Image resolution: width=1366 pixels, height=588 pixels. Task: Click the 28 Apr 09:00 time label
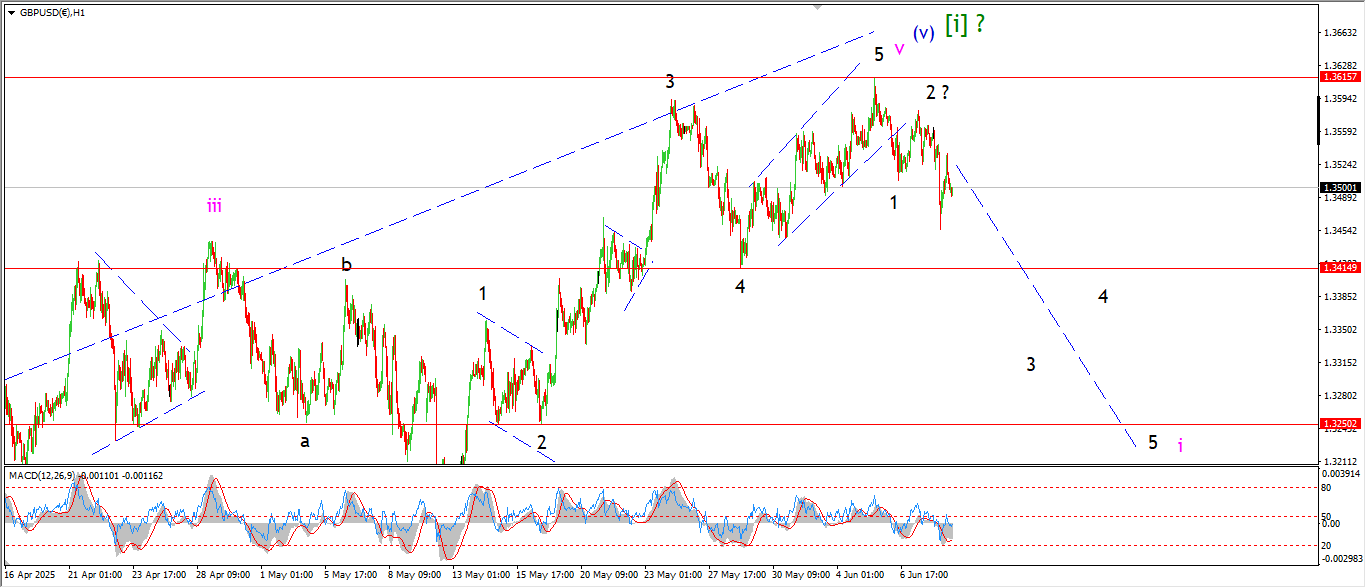(222, 575)
